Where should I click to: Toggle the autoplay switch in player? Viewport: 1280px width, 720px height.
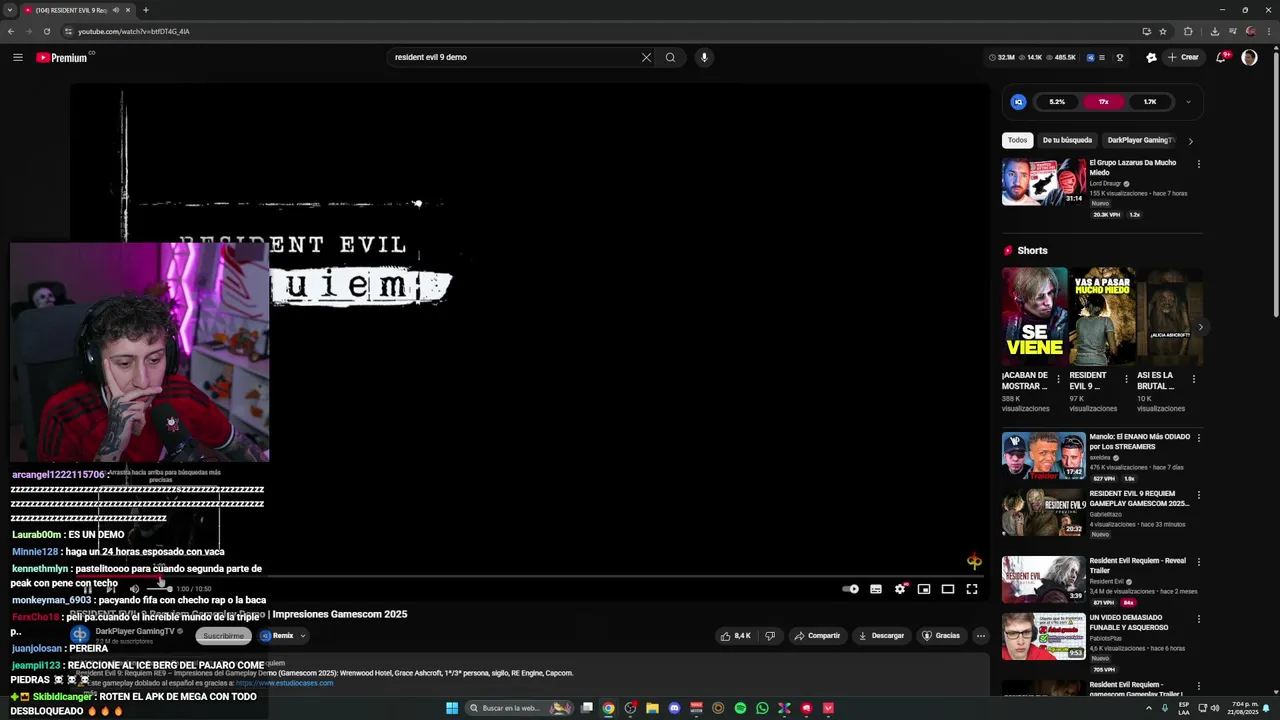click(x=851, y=589)
